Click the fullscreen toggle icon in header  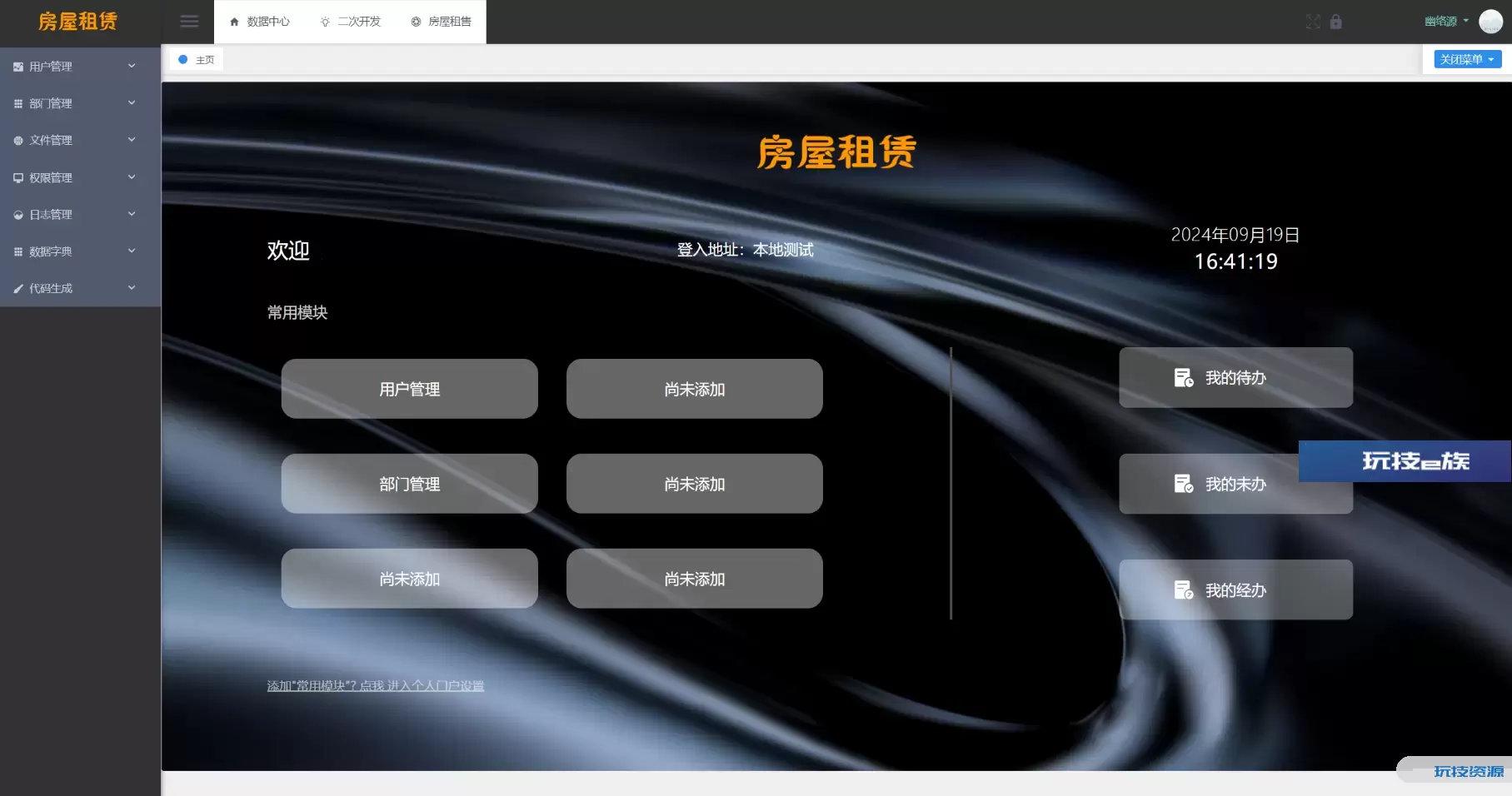(1313, 22)
